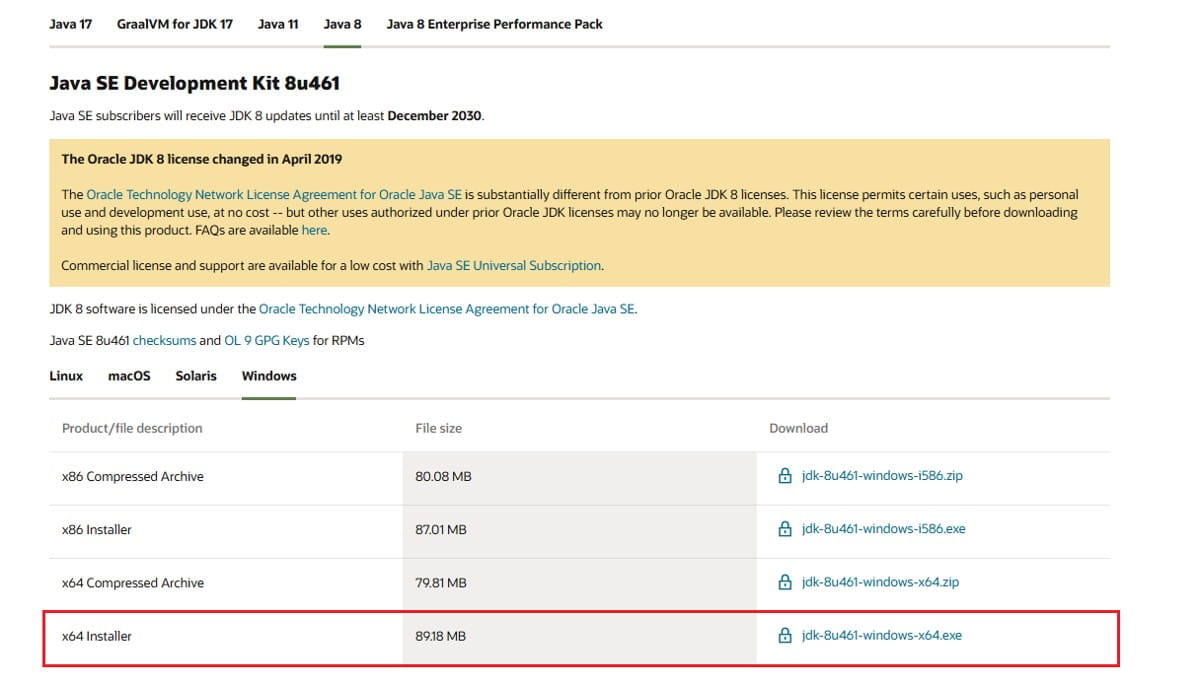1200x683 pixels.
Task: Download jdk-8u461-windows-x64.zip archive
Action: coord(880,582)
